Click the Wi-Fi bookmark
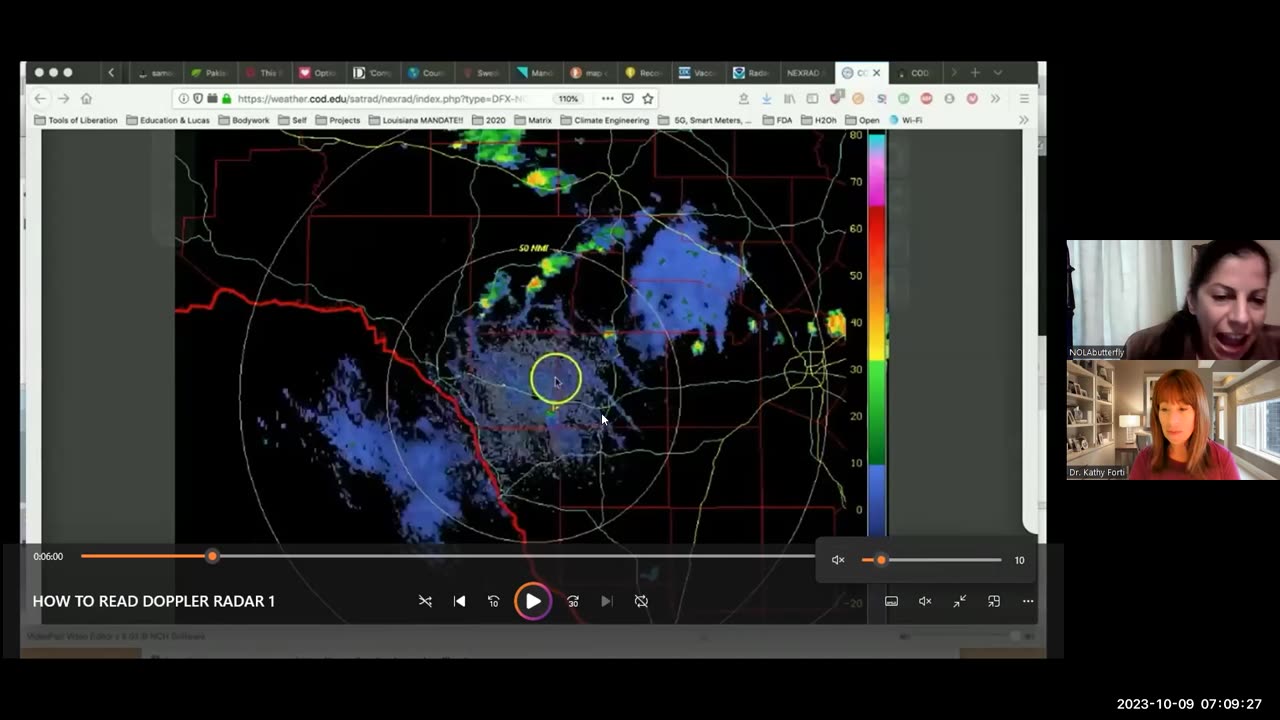The width and height of the screenshot is (1280, 720). pyautogui.click(x=905, y=120)
